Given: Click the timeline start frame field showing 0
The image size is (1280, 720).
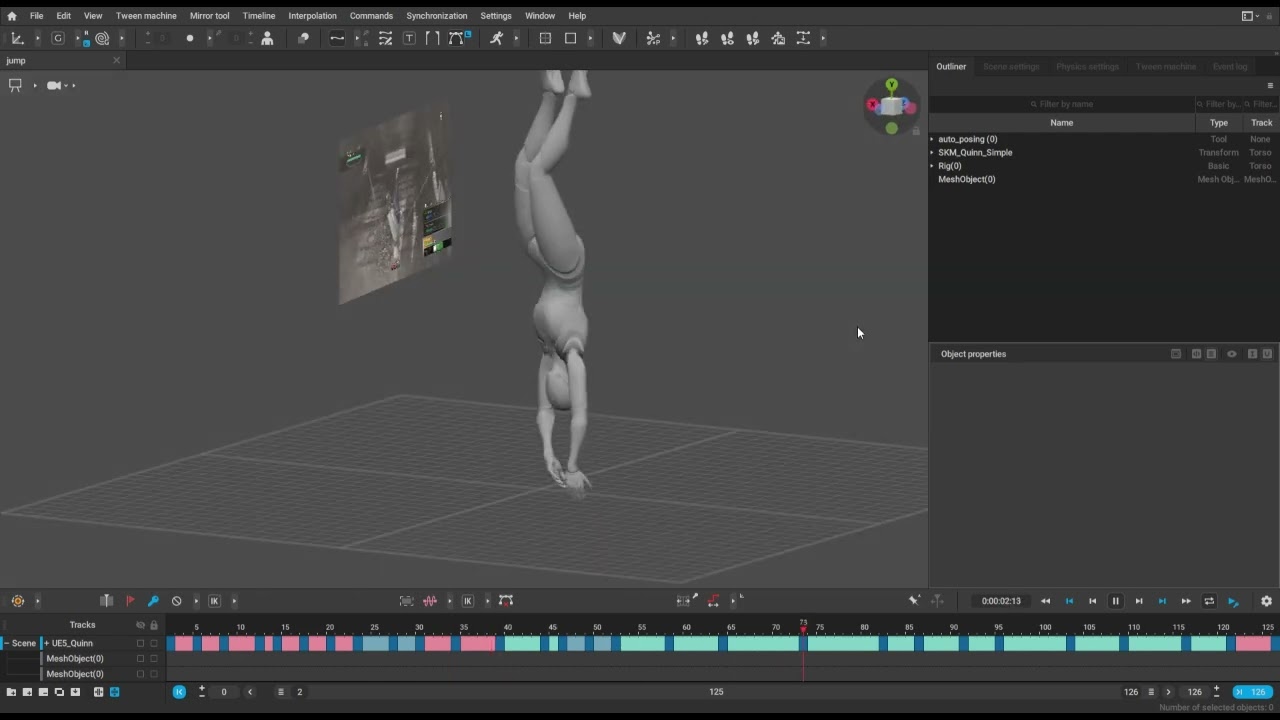Looking at the screenshot, I should tap(224, 692).
